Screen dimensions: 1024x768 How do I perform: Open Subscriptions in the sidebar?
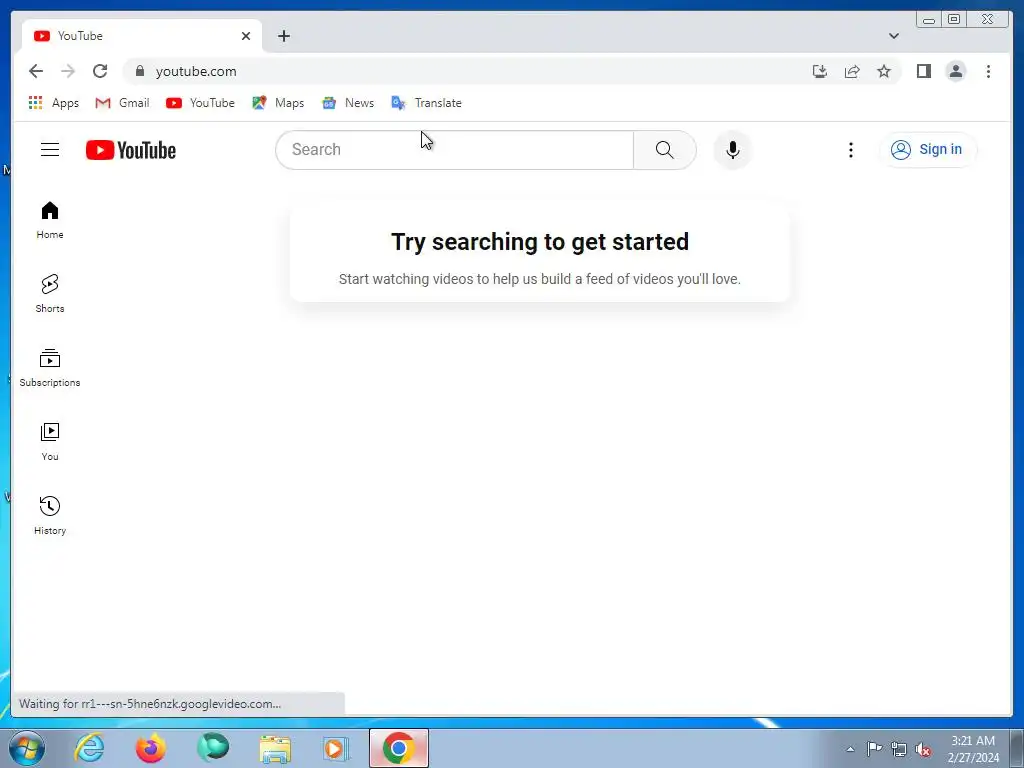click(50, 368)
